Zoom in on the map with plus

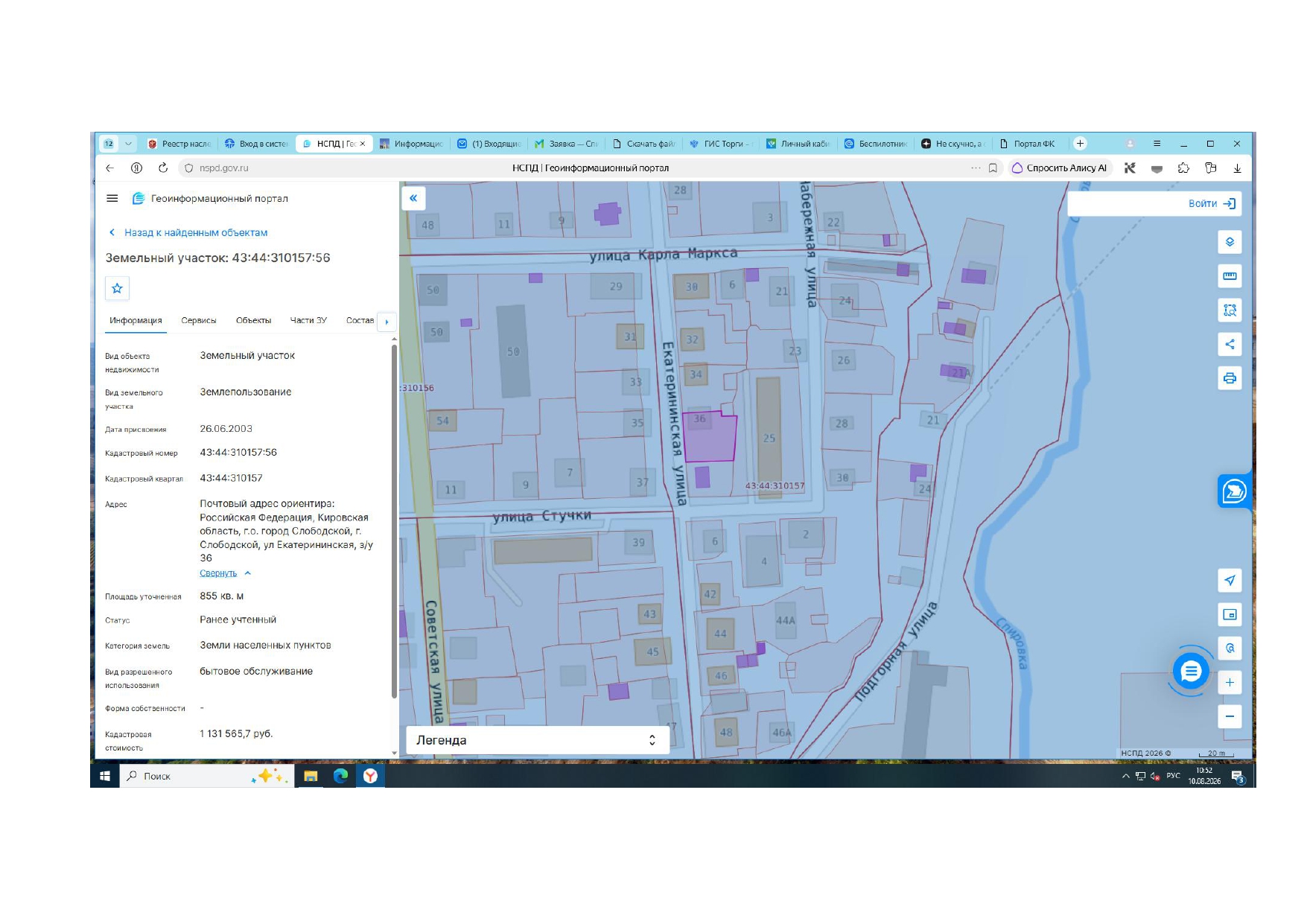coord(1230,682)
